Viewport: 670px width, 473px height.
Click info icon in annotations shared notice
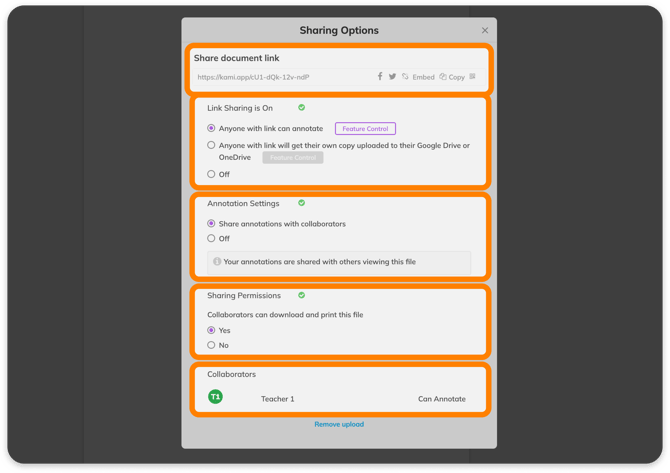[x=217, y=261]
